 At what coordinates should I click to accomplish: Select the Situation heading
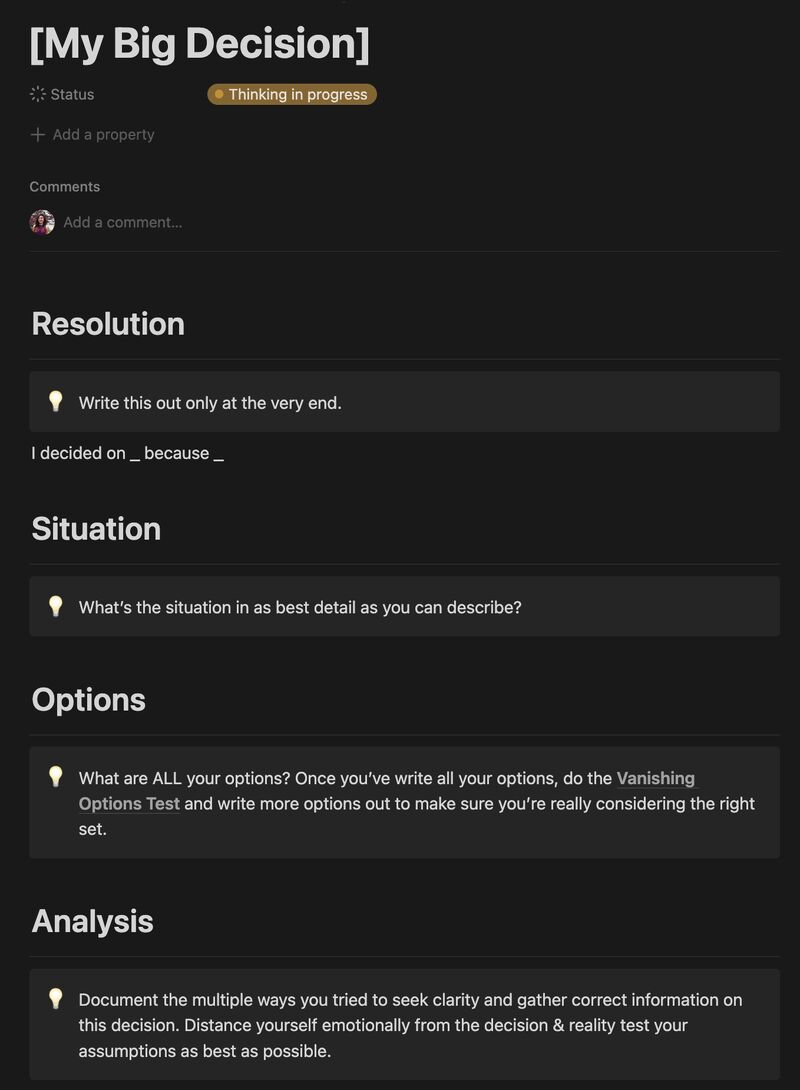pos(96,528)
